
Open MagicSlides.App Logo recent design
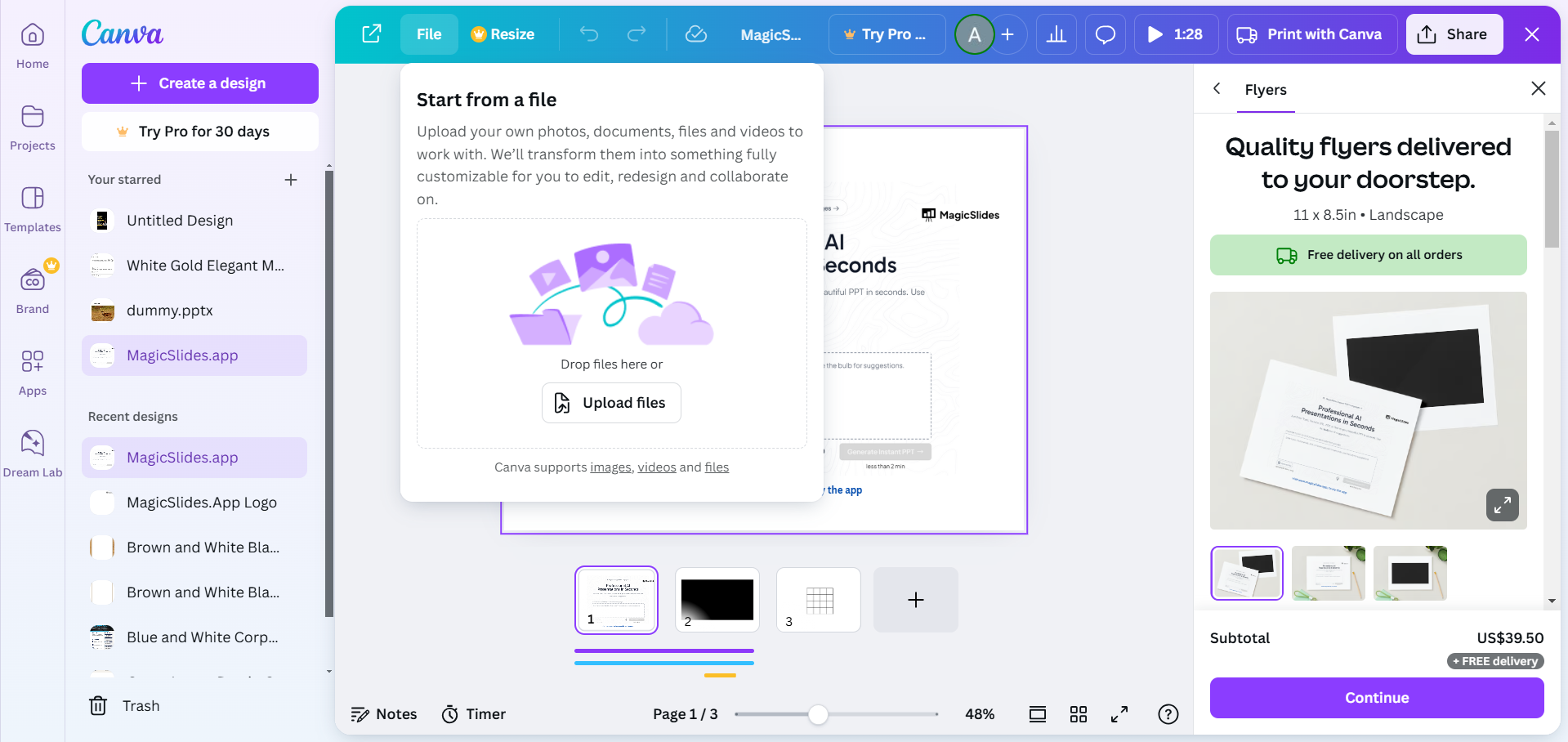(194, 503)
